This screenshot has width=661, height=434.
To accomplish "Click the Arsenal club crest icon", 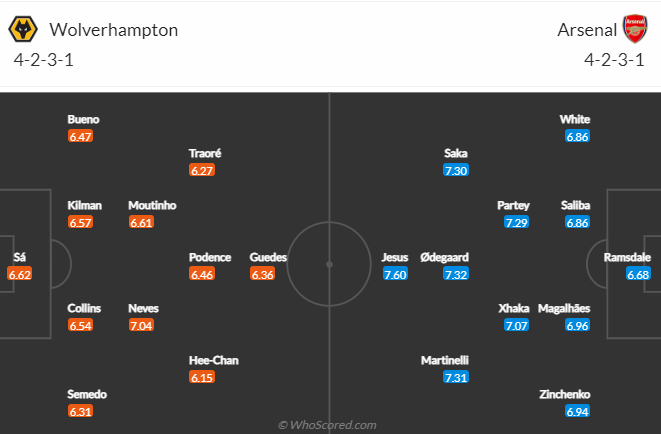I will pyautogui.click(x=635, y=29).
